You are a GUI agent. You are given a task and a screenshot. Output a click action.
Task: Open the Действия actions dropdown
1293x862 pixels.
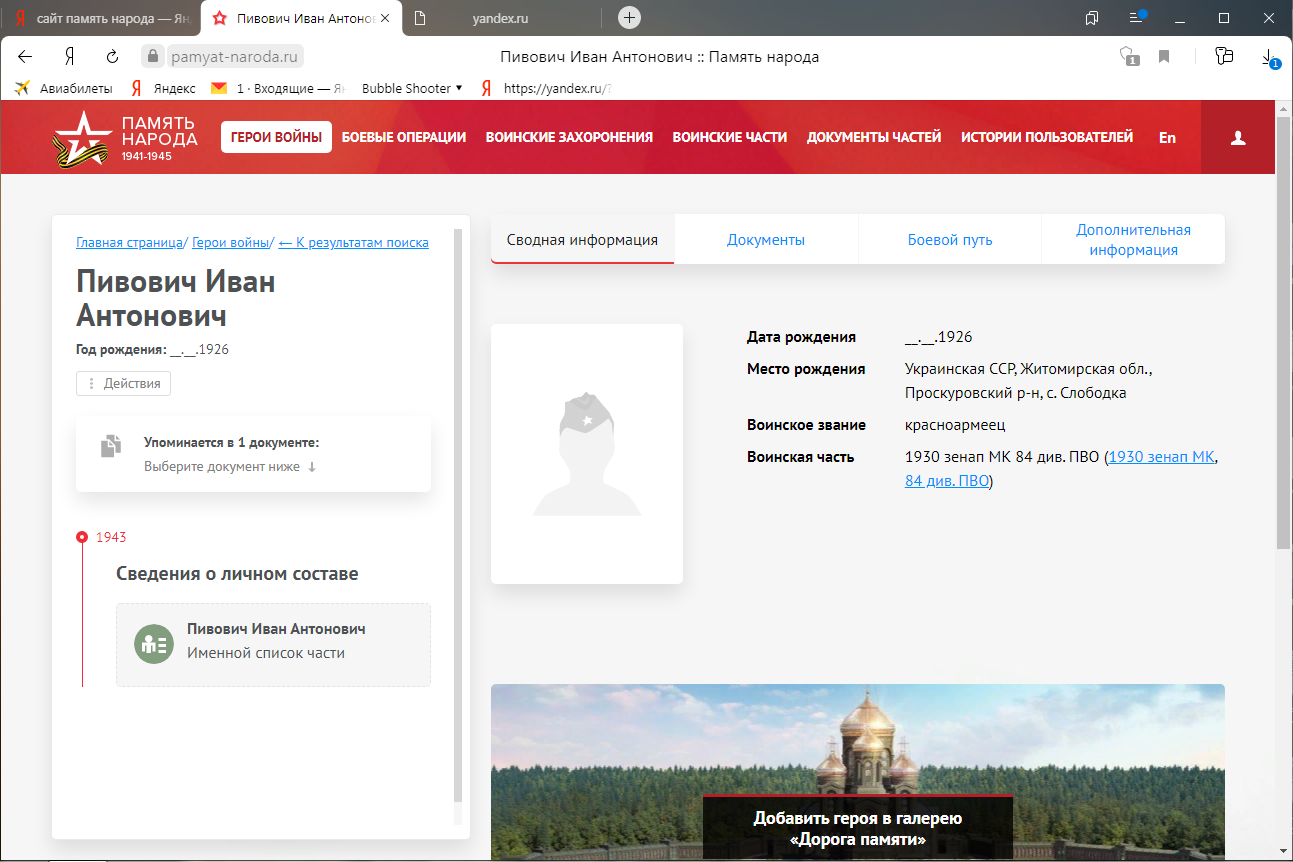click(x=124, y=384)
